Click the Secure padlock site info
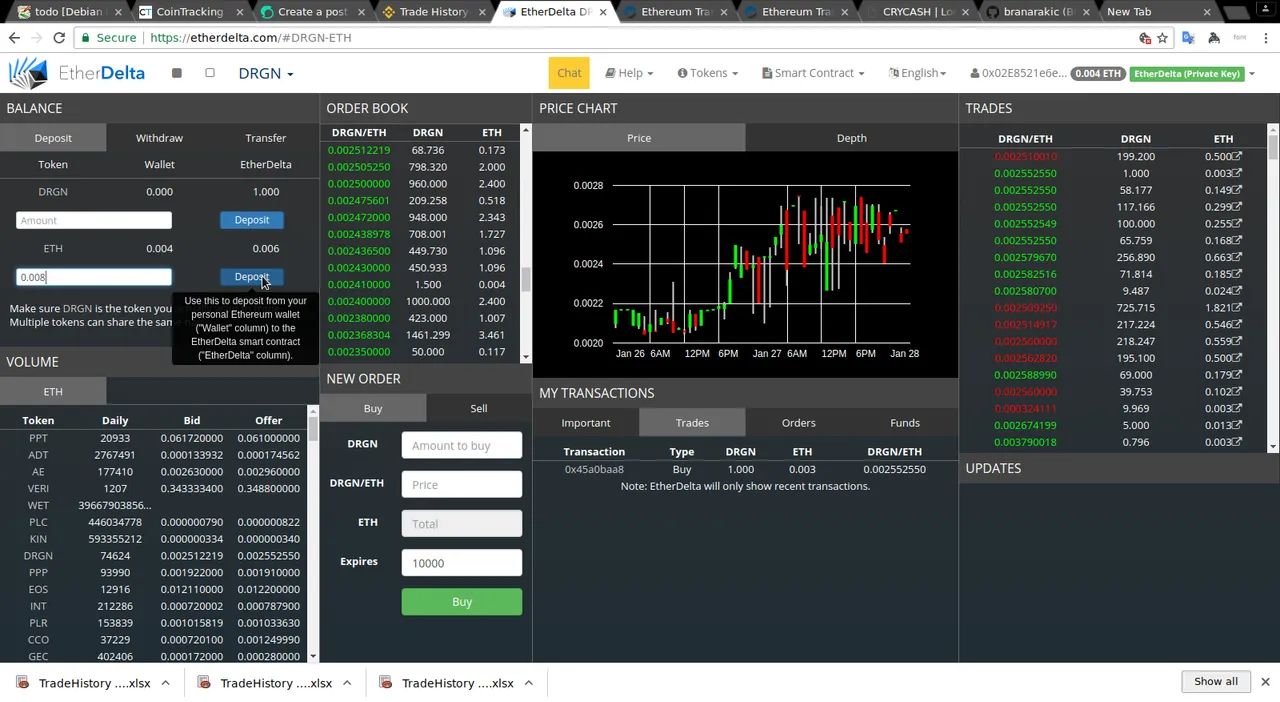1280x702 pixels. [x=109, y=38]
